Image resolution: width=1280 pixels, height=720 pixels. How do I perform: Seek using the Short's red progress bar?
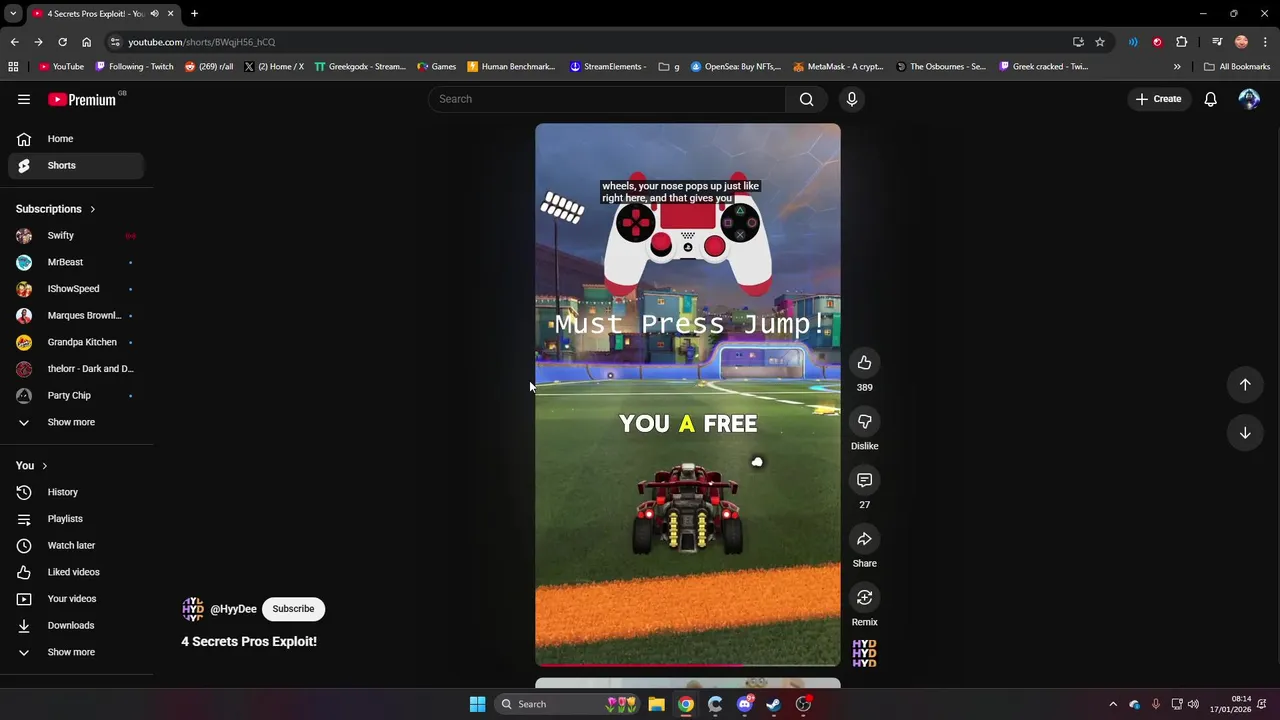point(688,665)
